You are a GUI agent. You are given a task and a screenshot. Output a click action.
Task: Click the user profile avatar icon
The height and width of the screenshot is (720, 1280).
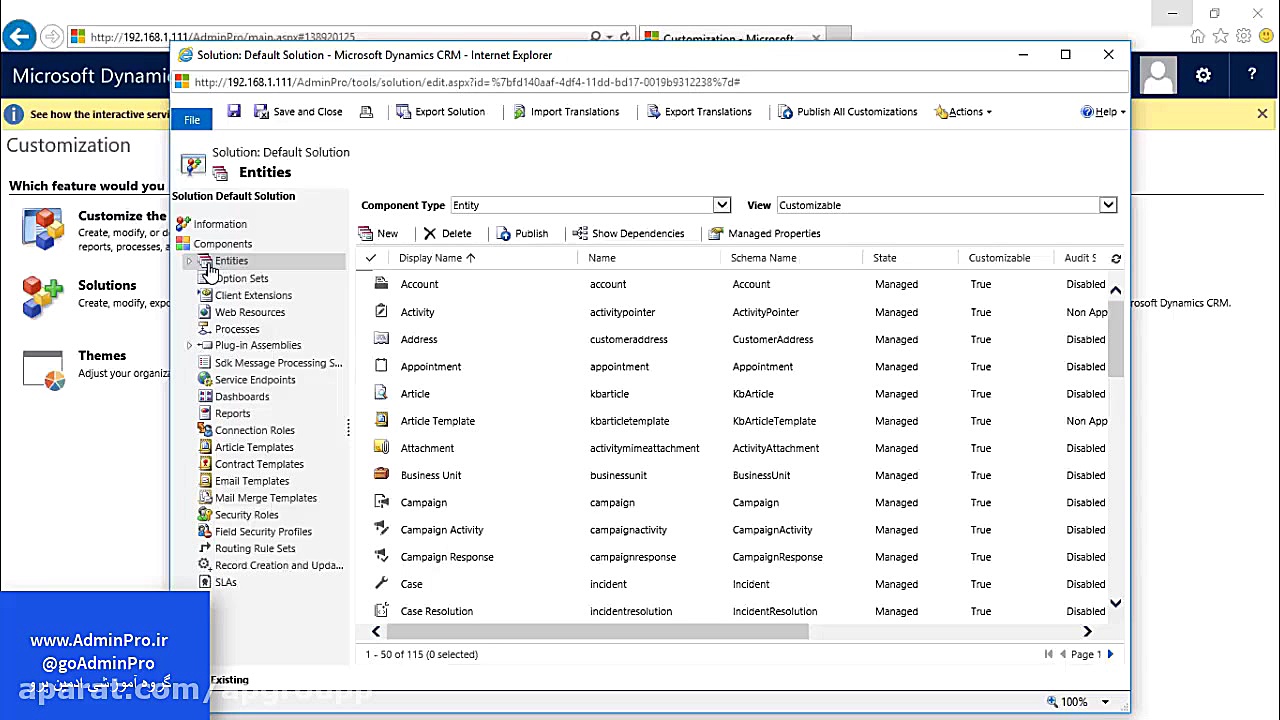click(x=1159, y=75)
